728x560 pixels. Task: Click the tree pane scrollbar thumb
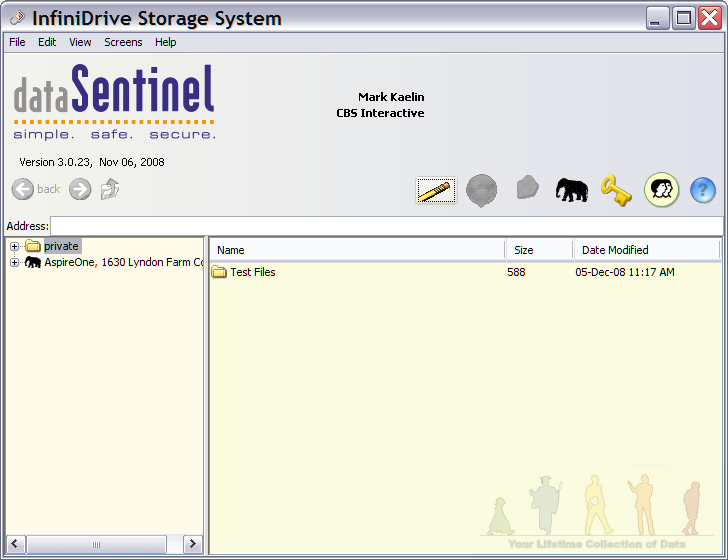click(x=96, y=544)
